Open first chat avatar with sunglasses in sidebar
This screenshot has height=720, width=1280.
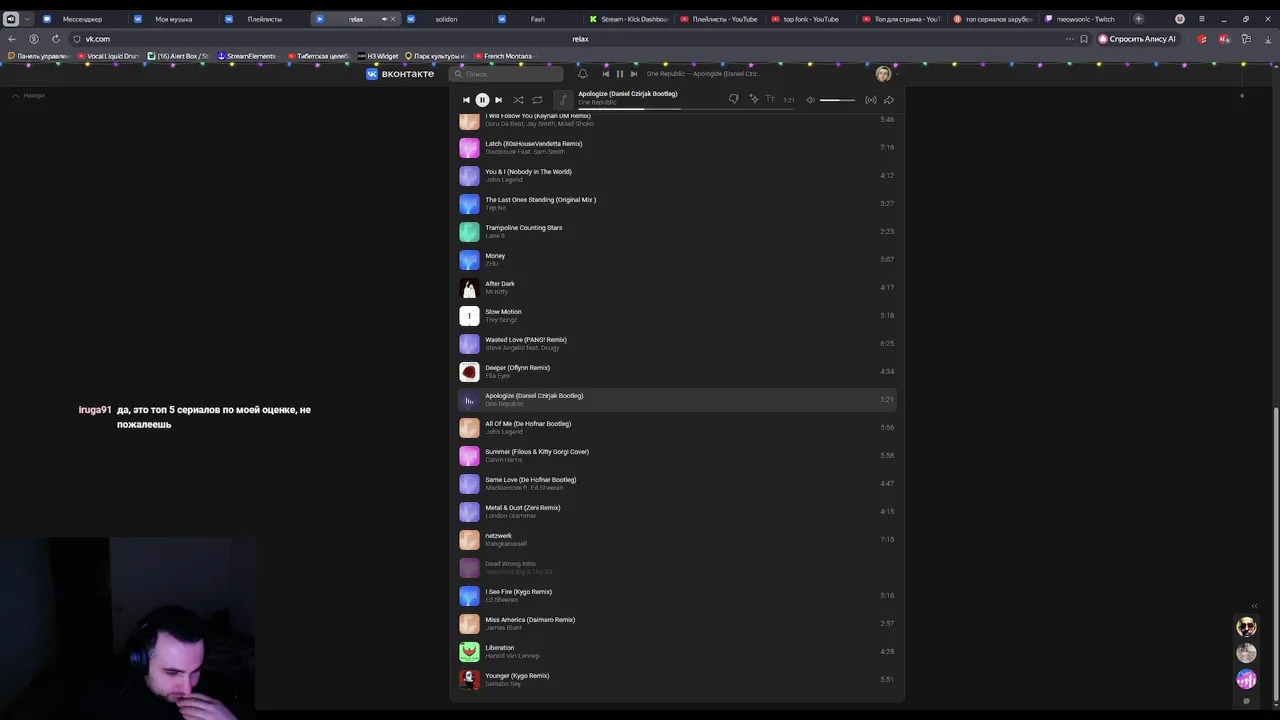[x=1246, y=627]
